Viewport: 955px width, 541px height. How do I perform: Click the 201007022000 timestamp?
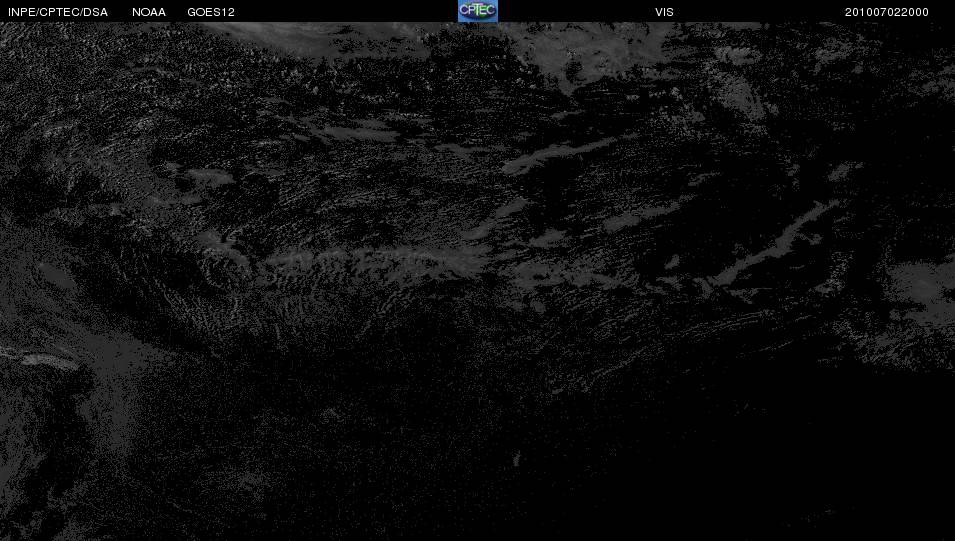pos(887,12)
